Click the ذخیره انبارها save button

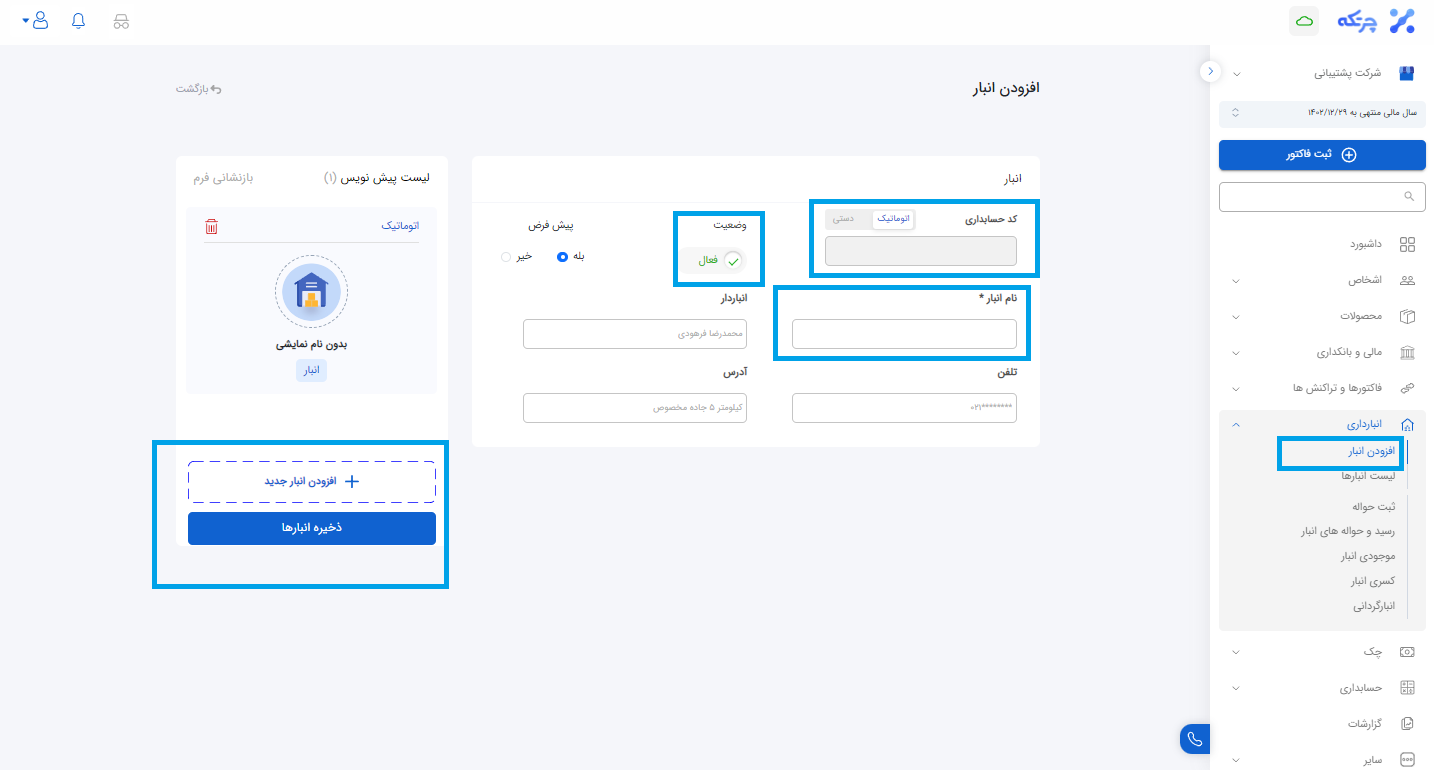click(312, 528)
